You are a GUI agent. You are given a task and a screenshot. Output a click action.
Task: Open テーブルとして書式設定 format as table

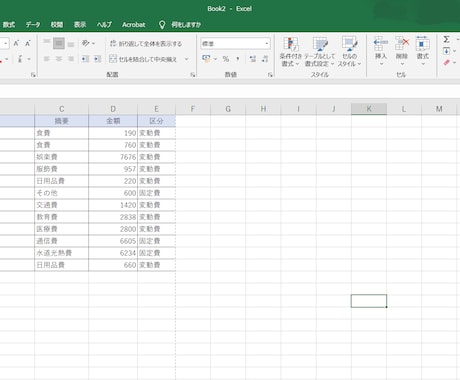tap(319, 52)
